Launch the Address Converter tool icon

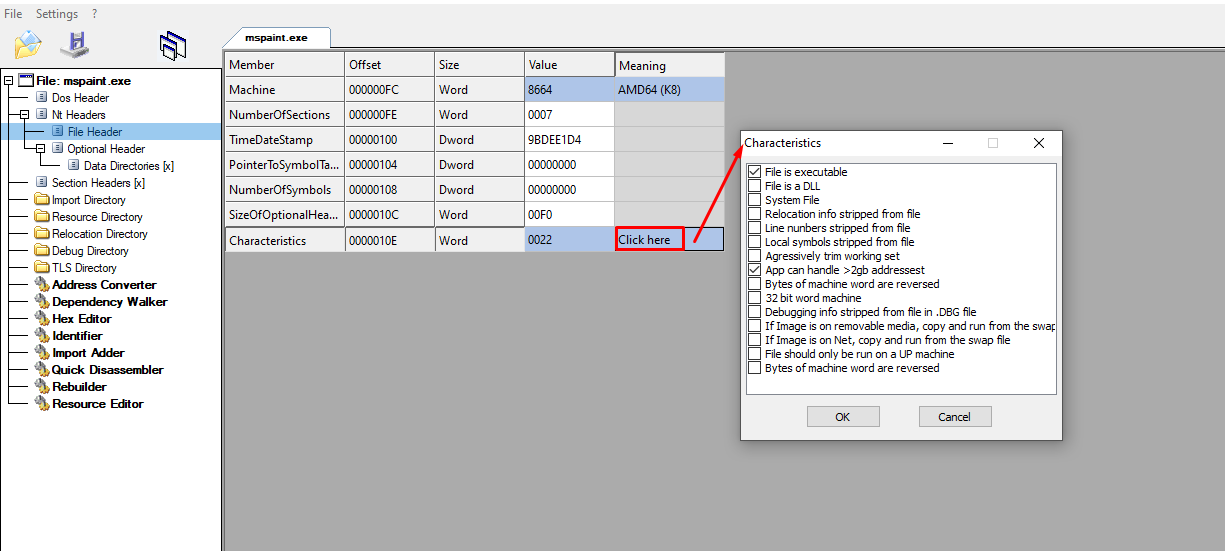(42, 285)
